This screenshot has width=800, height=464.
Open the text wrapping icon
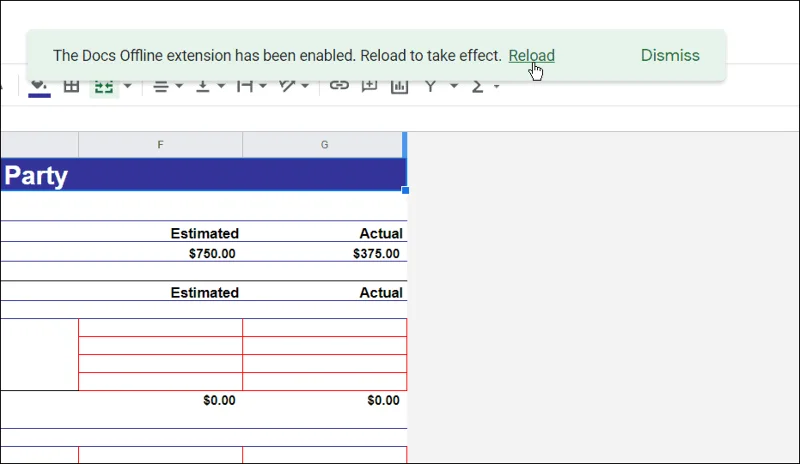tap(245, 86)
